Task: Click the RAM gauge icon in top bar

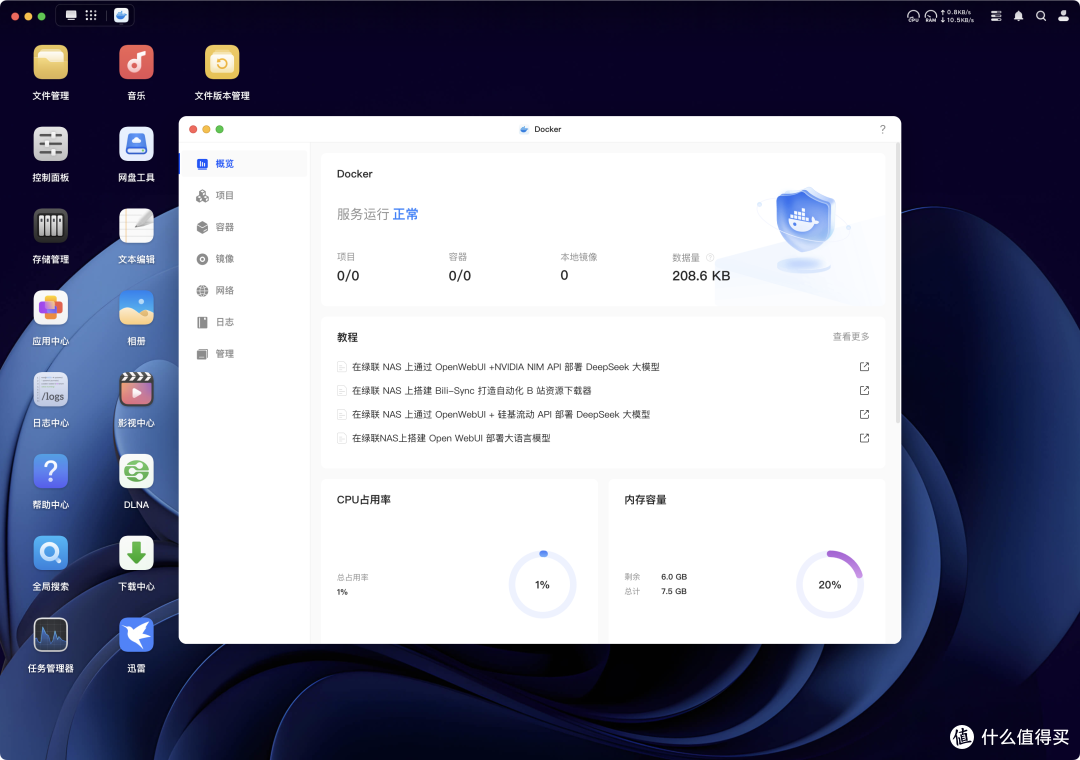Action: pos(931,16)
